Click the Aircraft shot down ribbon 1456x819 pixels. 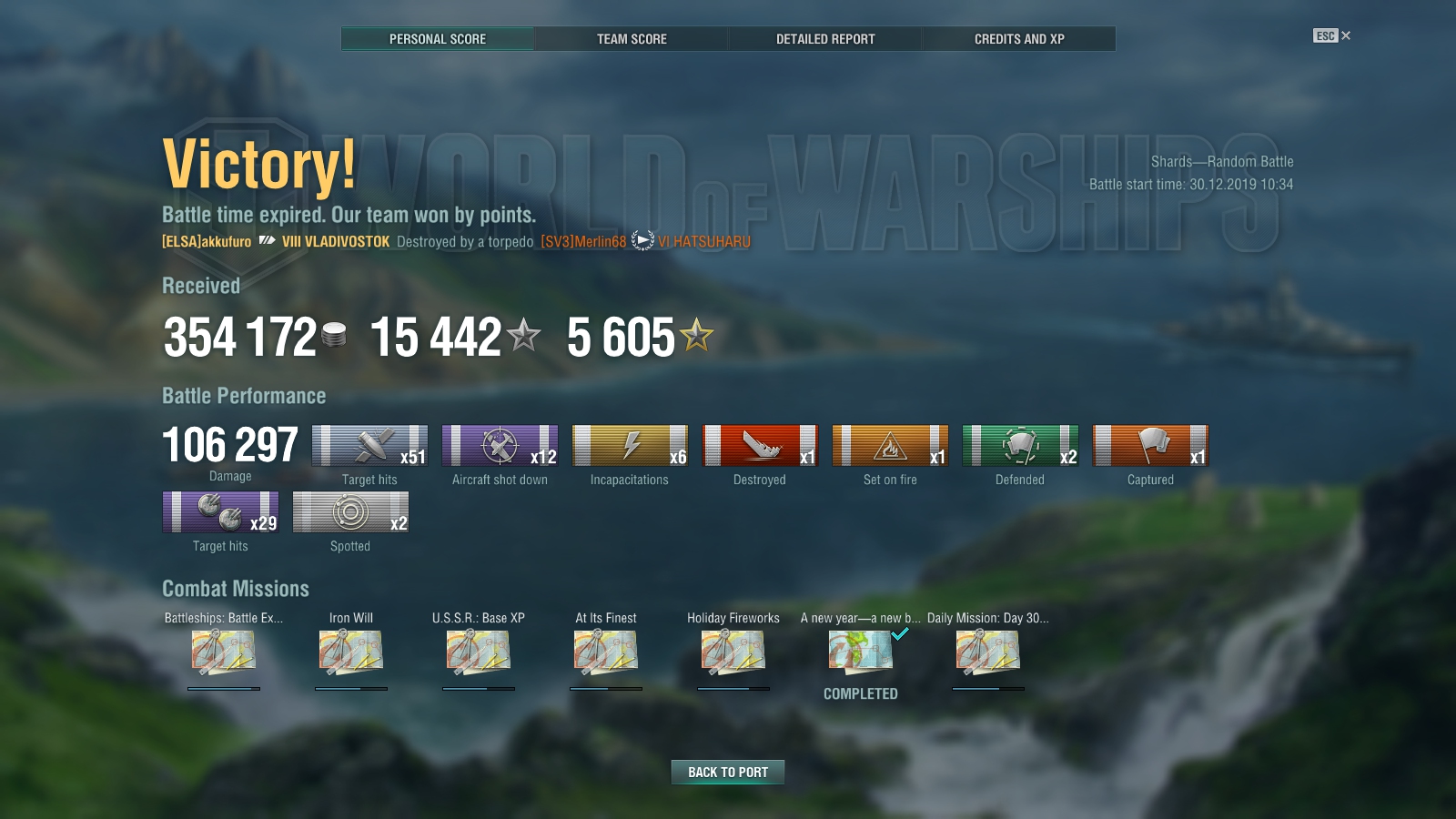[500, 446]
